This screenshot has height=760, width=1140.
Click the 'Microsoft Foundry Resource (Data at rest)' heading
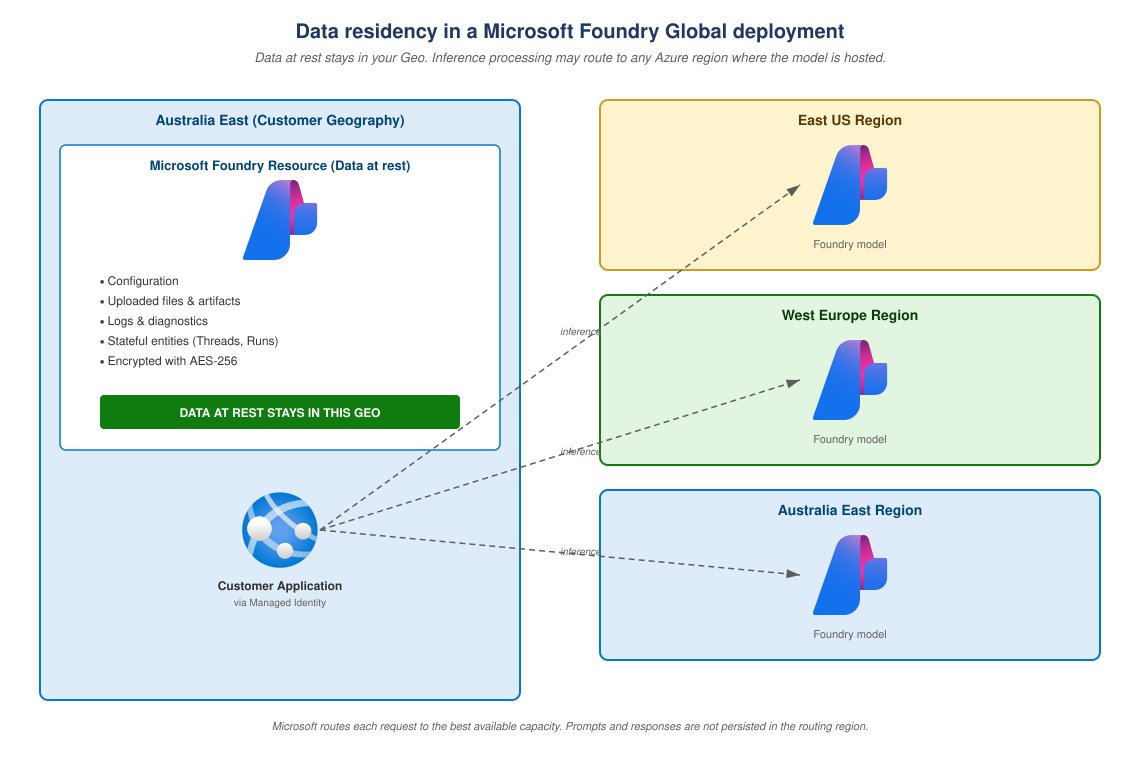click(280, 166)
